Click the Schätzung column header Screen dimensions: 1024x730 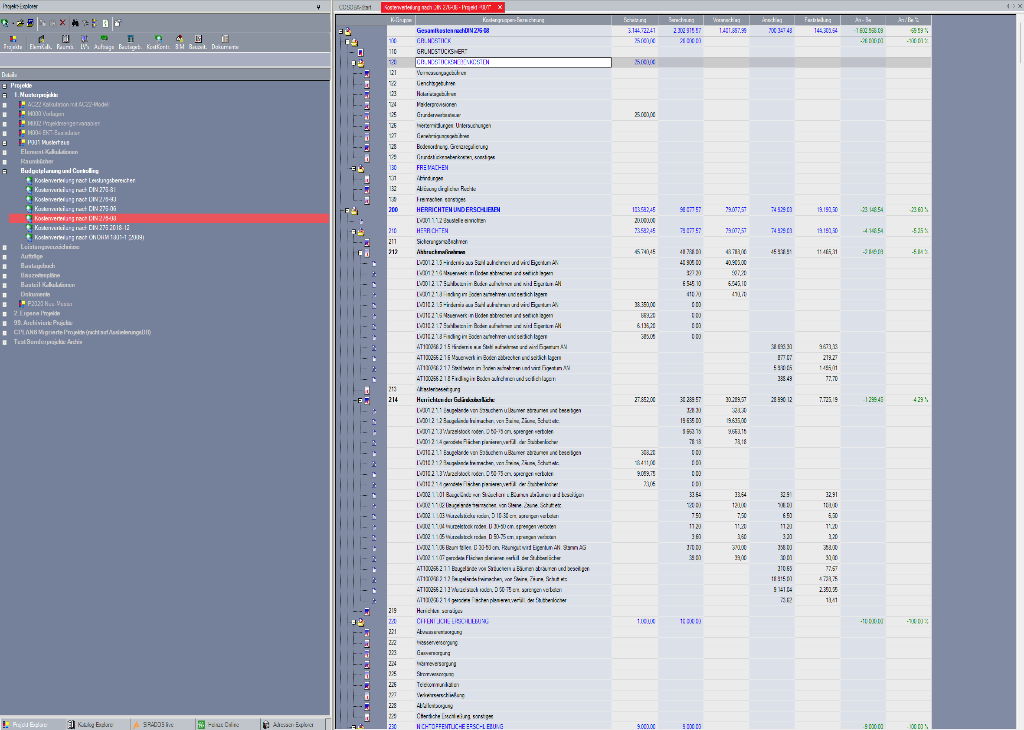coord(634,19)
